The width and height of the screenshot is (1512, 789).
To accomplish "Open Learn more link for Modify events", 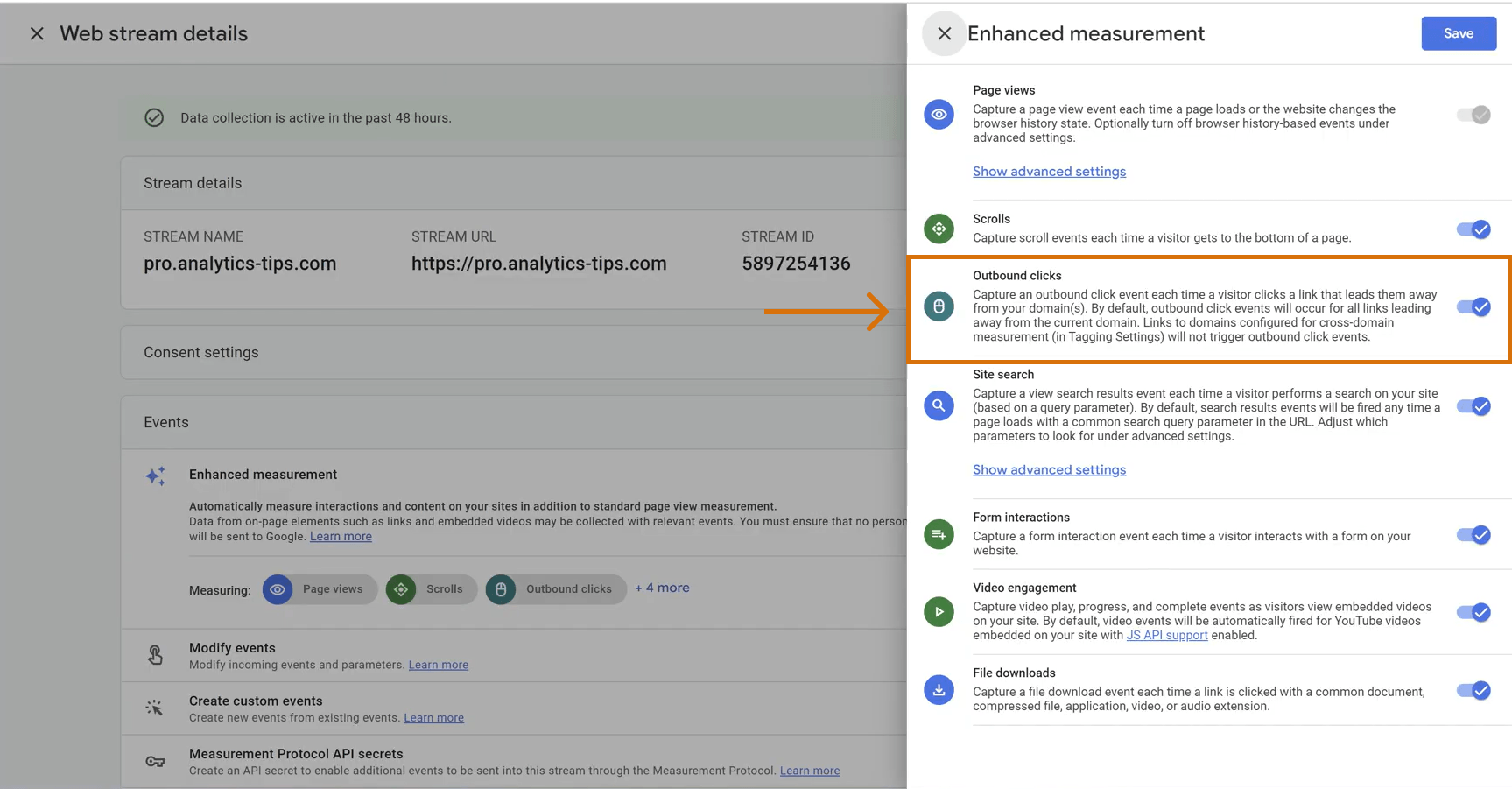I will click(438, 665).
